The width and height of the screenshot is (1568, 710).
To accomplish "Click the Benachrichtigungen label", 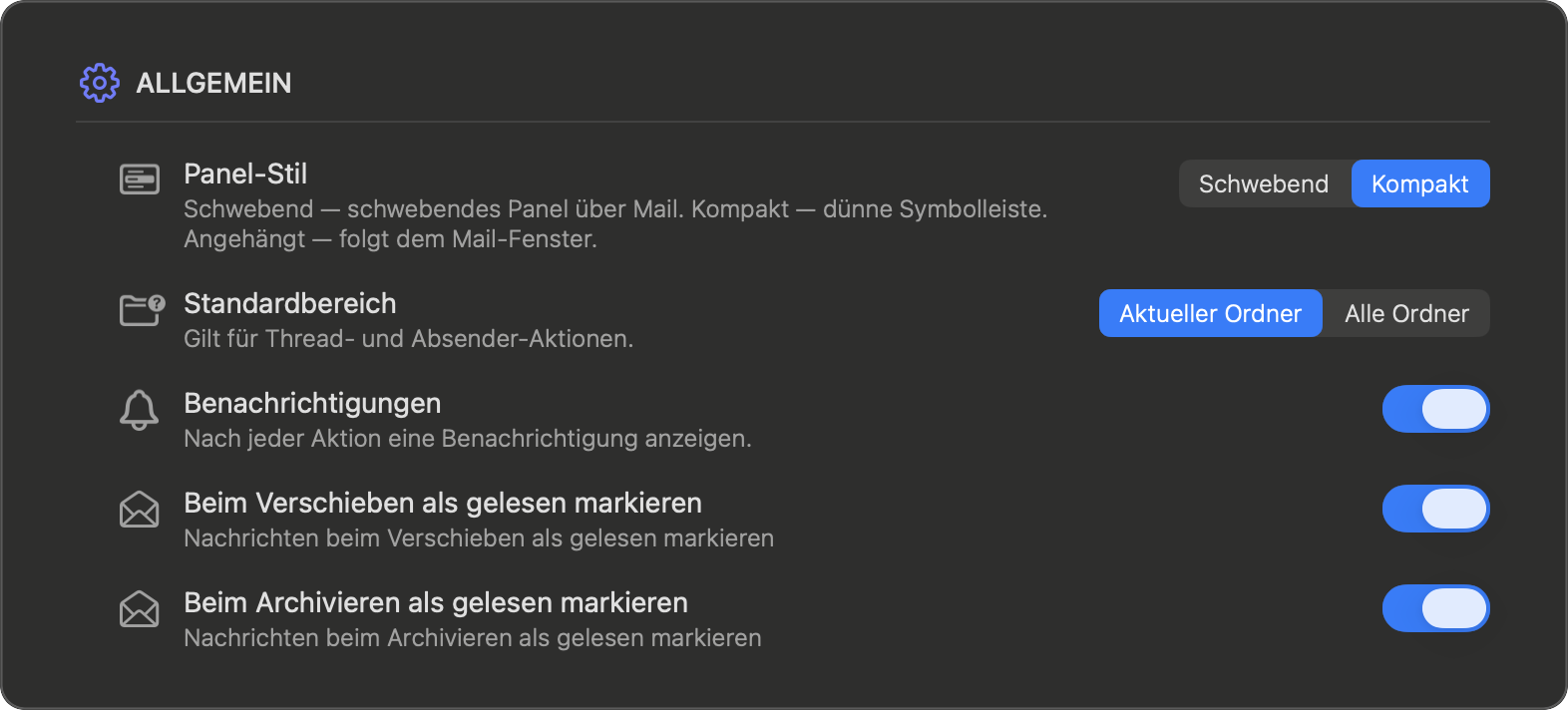I will click(x=312, y=403).
